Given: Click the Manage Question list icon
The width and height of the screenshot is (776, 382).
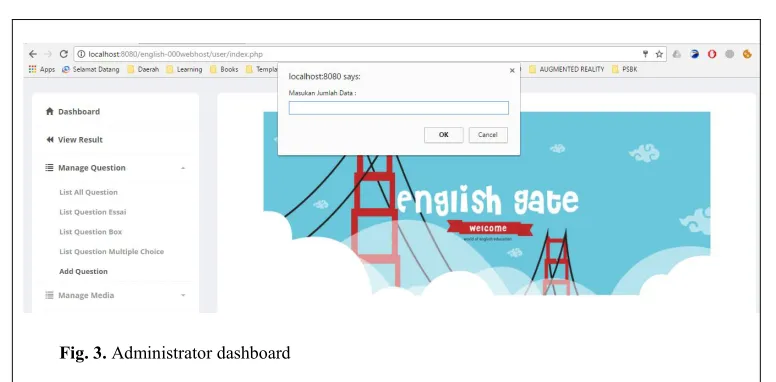Looking at the screenshot, I should point(49,168).
